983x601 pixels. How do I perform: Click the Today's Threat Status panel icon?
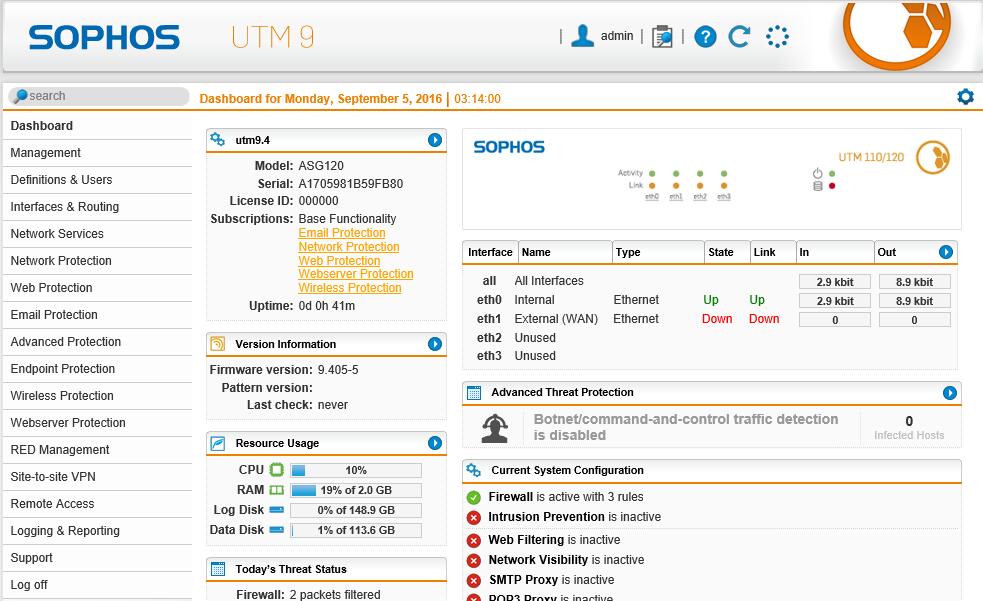218,569
